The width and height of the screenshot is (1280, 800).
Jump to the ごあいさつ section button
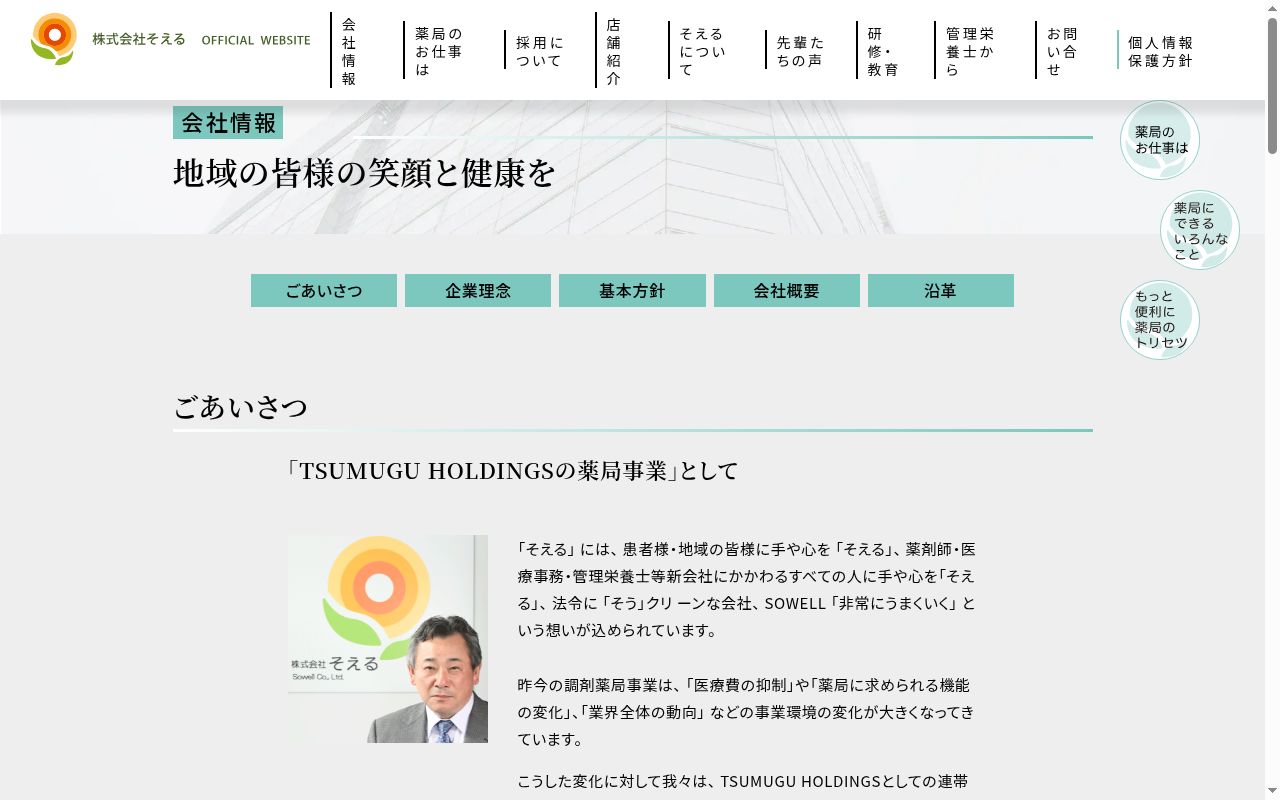click(324, 291)
